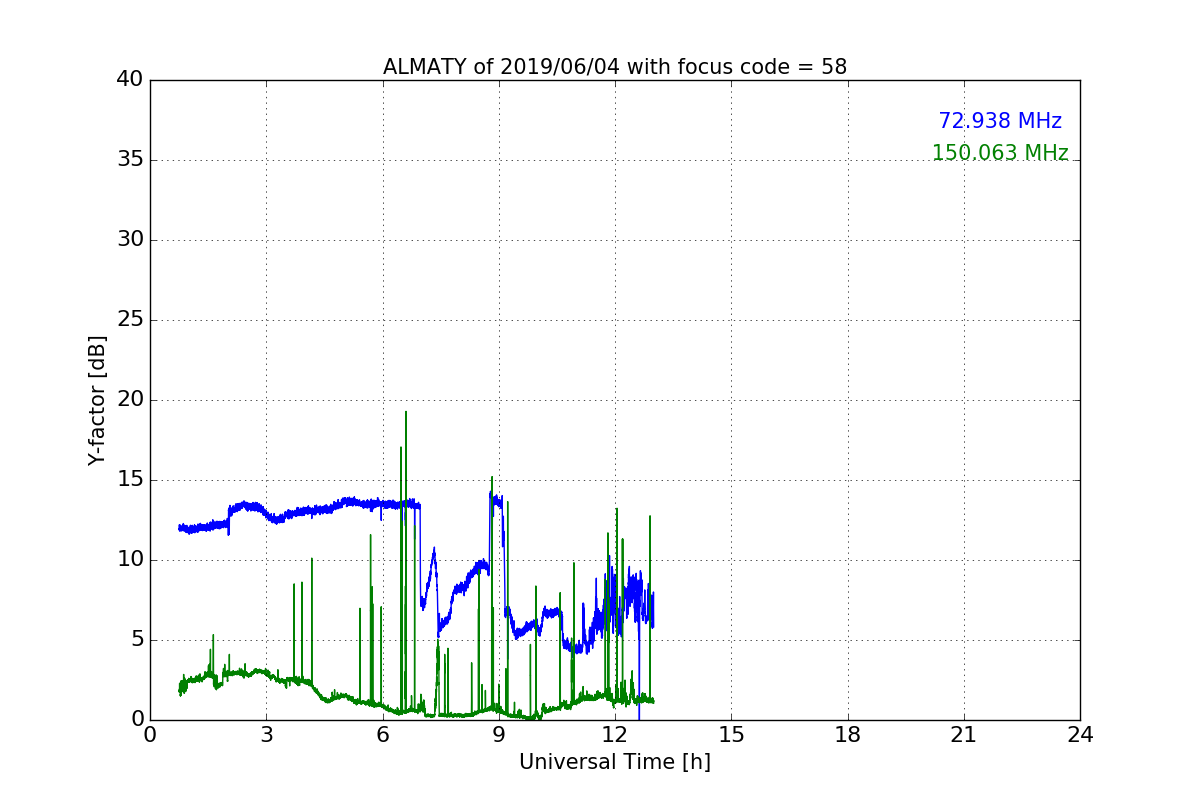
Task: Click the x-axis tick label 6
Action: (383, 735)
